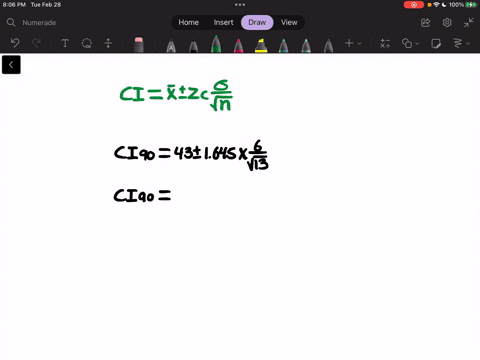Open the View tab
Viewport: 480px width, 360px height.
tap(289, 22)
